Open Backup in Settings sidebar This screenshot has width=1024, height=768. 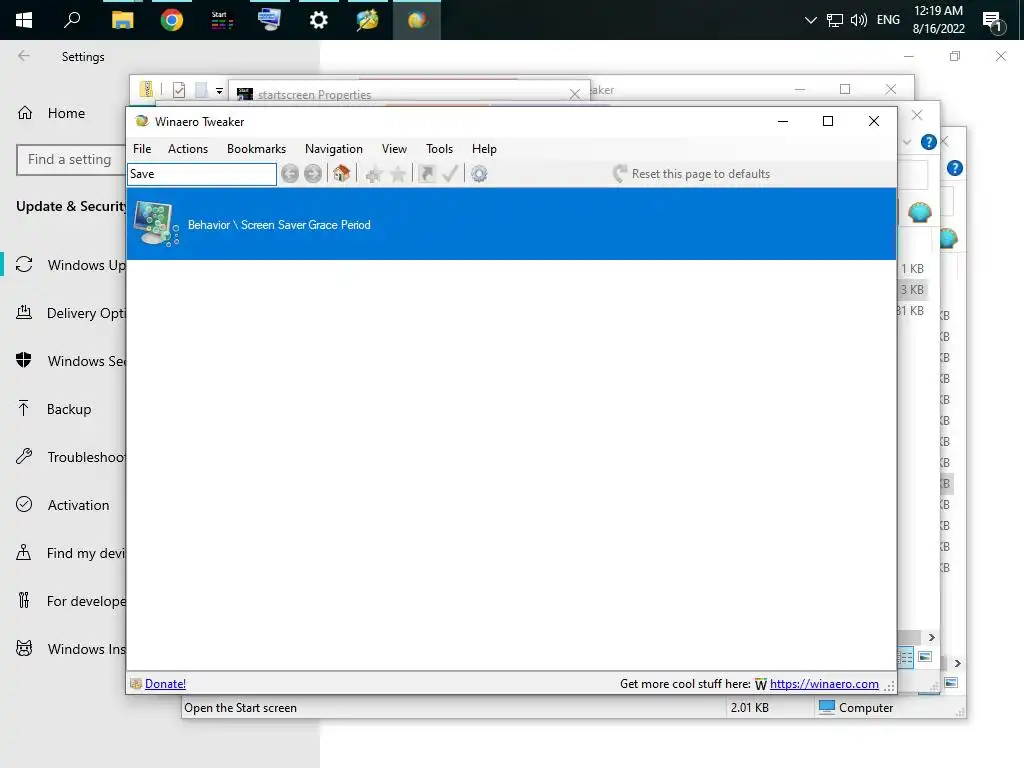(x=69, y=409)
